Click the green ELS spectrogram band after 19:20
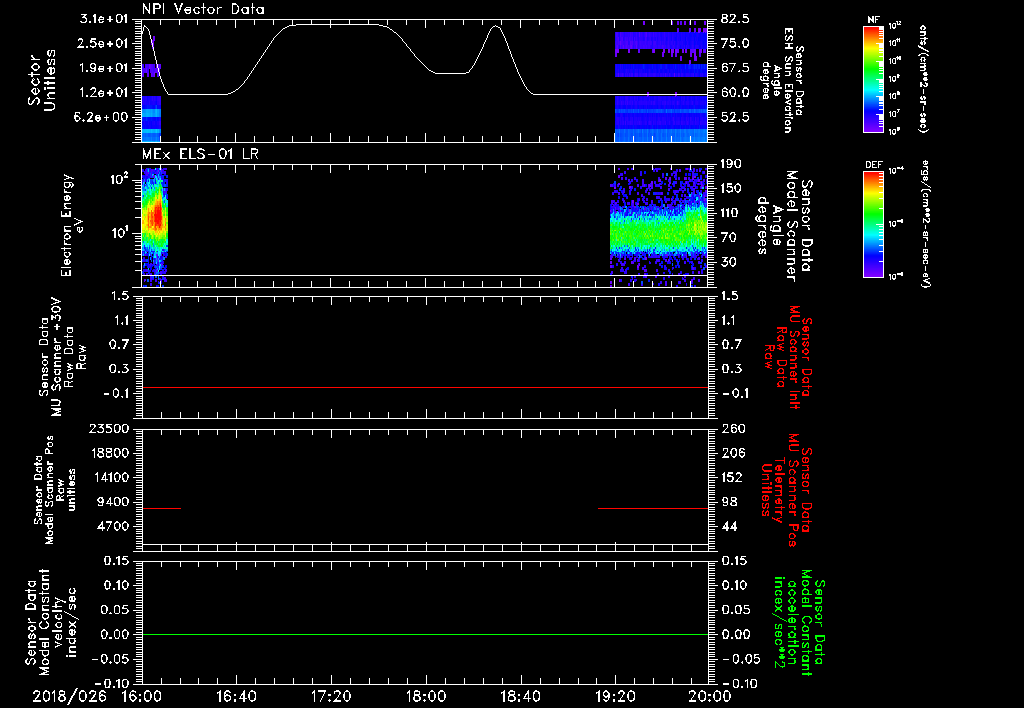The image size is (1024, 708). (x=658, y=234)
